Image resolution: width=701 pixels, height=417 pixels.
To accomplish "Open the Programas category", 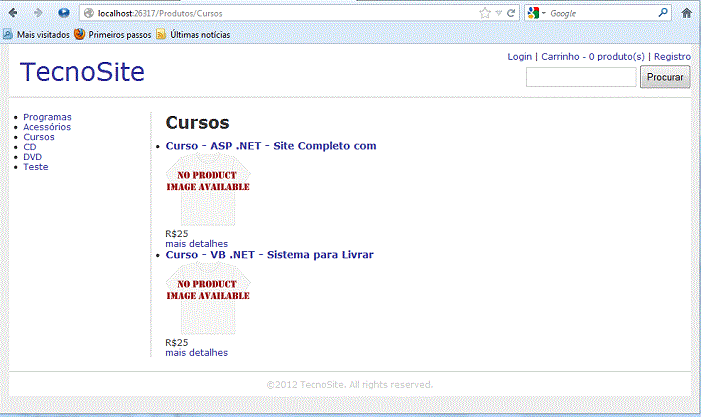I will coord(47,117).
